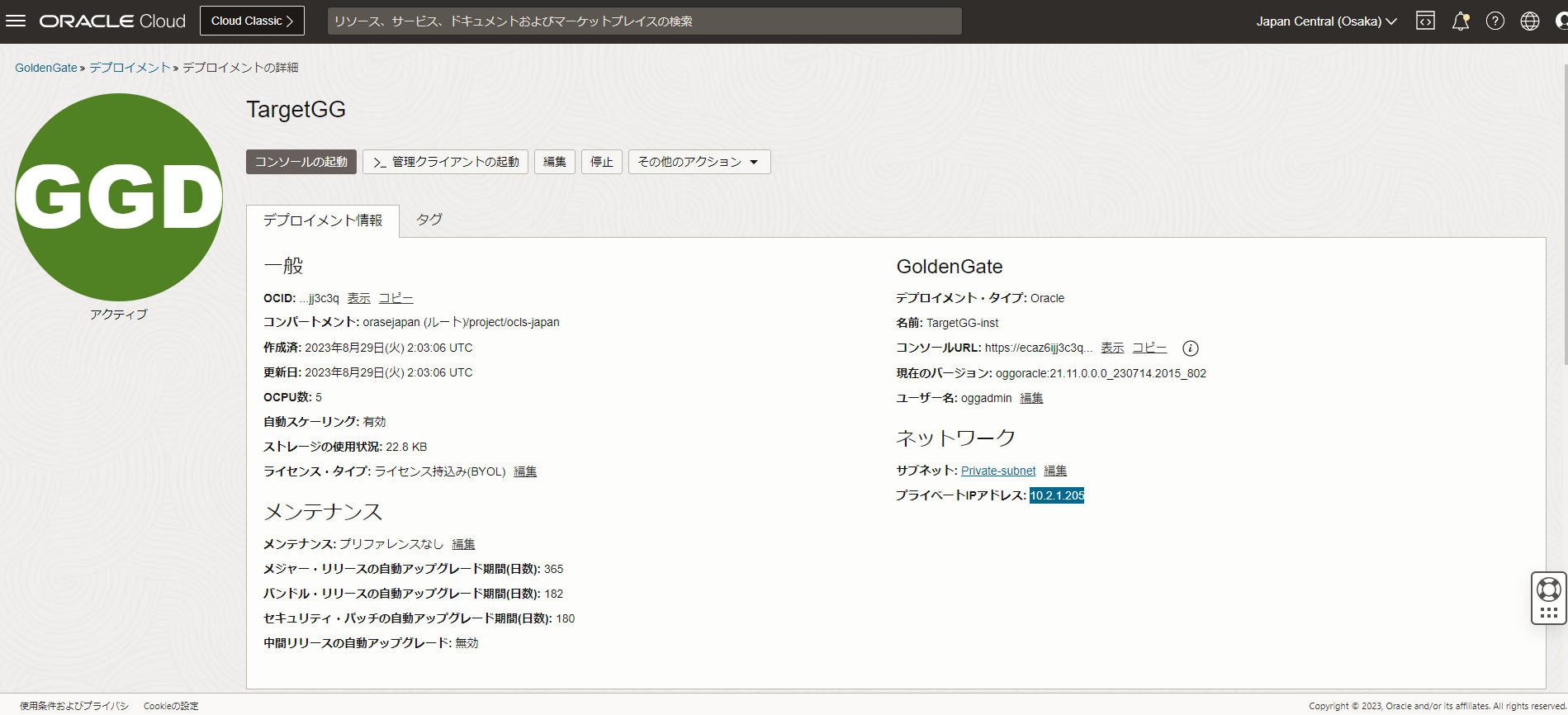
Task: Open the hamburger navigation menu
Action: pos(16,21)
